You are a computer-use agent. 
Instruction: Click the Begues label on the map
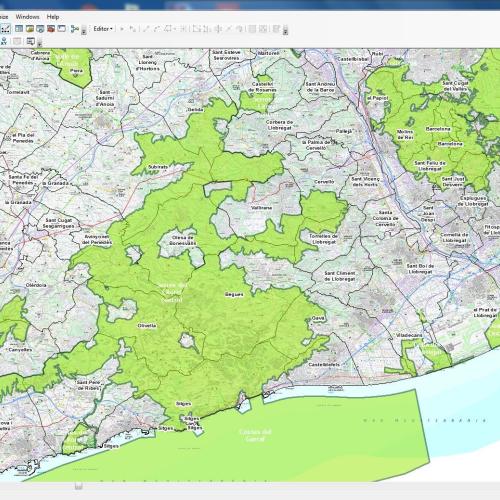click(x=234, y=294)
